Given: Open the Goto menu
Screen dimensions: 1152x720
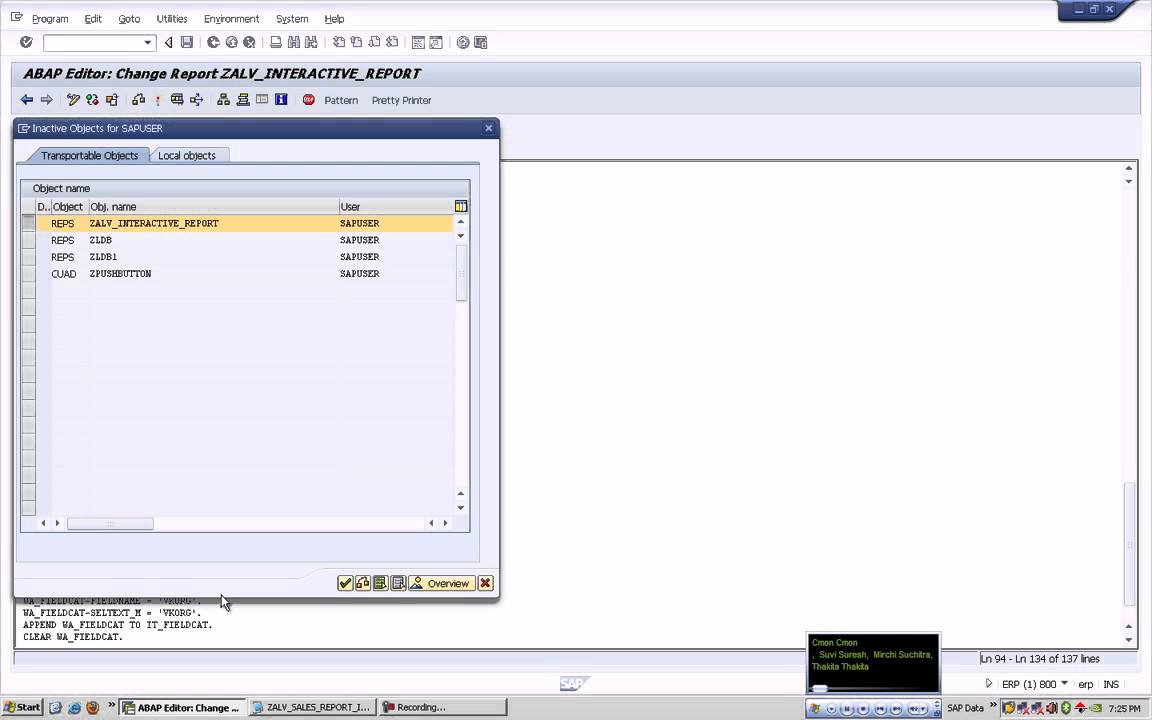Looking at the screenshot, I should (129, 19).
